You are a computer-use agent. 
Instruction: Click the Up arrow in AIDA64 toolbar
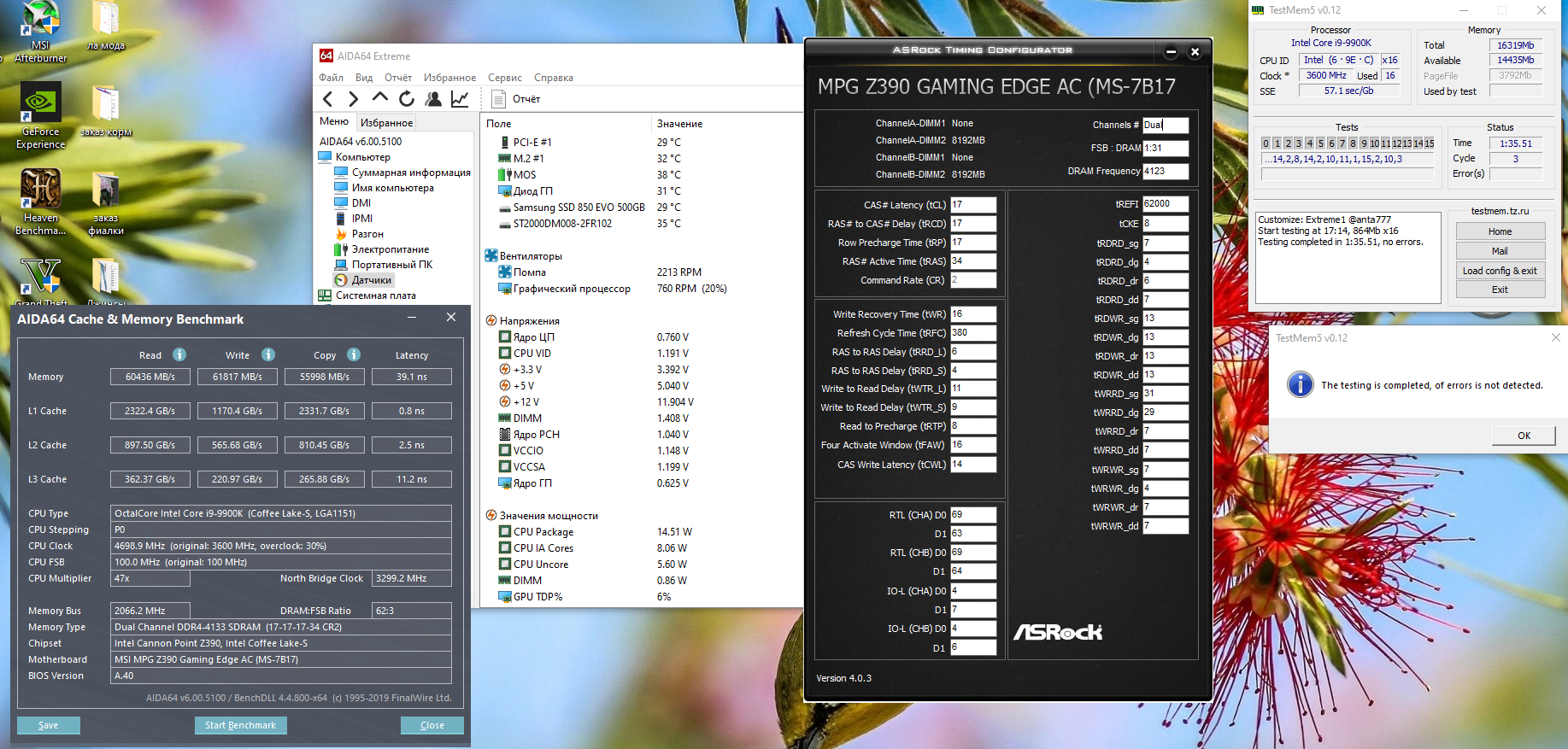coord(380,98)
